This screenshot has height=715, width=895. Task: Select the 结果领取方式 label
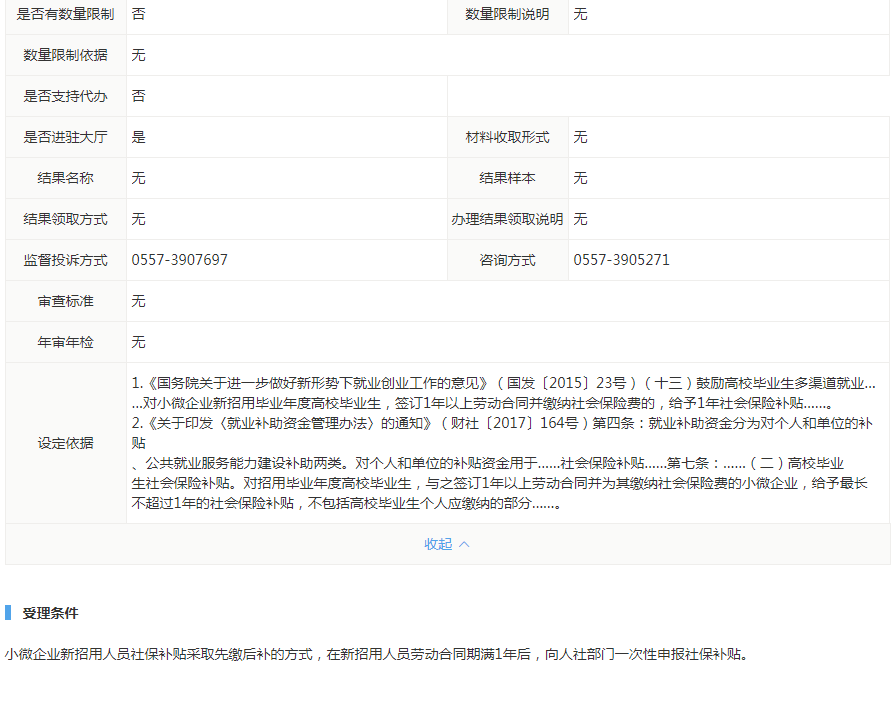66,219
